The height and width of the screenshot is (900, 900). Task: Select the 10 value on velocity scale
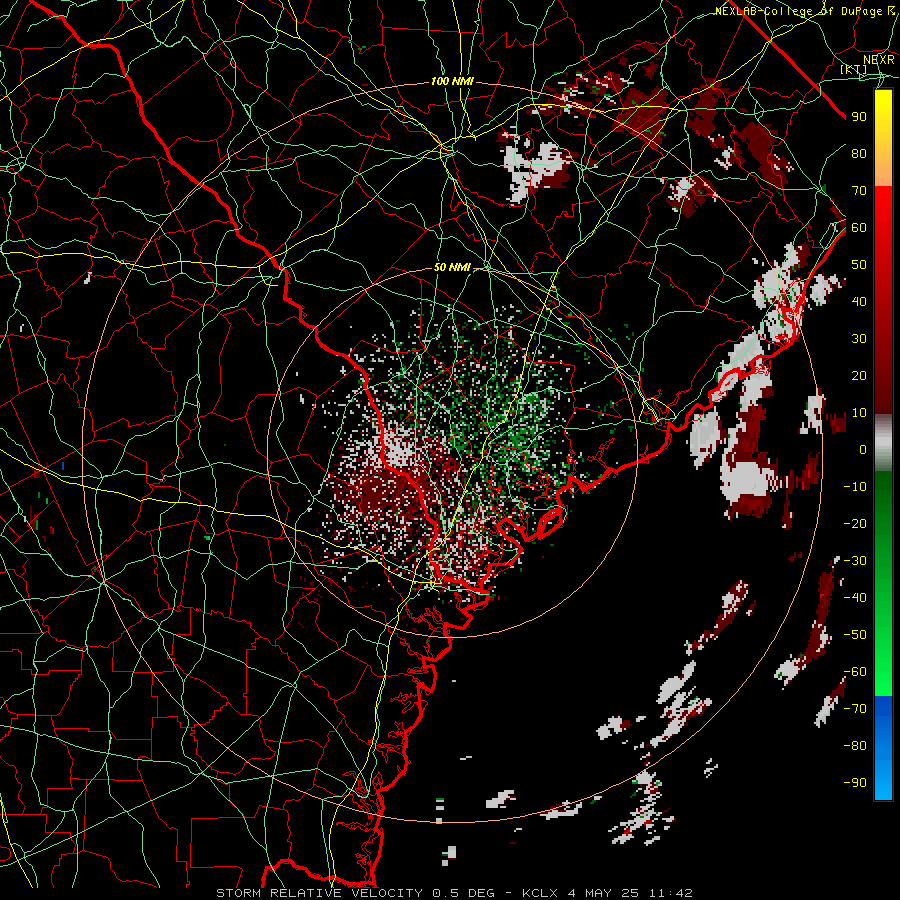tap(859, 413)
